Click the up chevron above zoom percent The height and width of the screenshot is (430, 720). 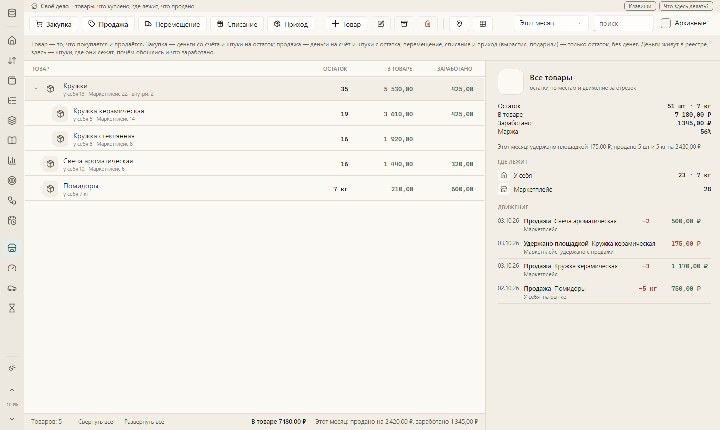tap(12, 390)
